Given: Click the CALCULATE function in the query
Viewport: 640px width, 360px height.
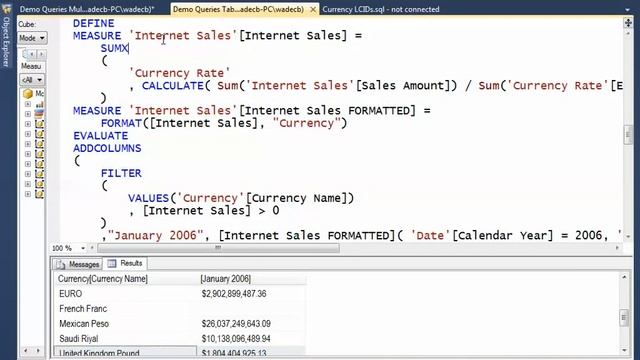Looking at the screenshot, I should click(x=173, y=86).
